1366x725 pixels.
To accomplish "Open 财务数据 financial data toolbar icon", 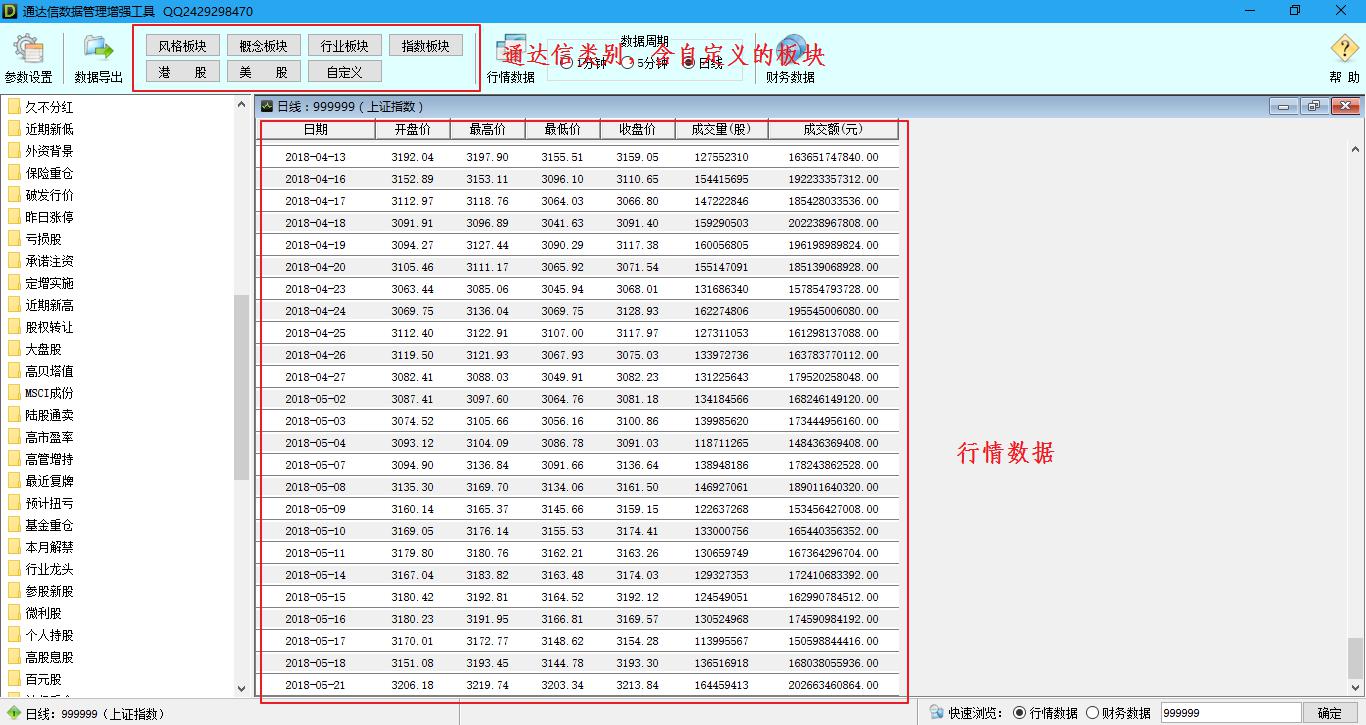I will coord(790,50).
